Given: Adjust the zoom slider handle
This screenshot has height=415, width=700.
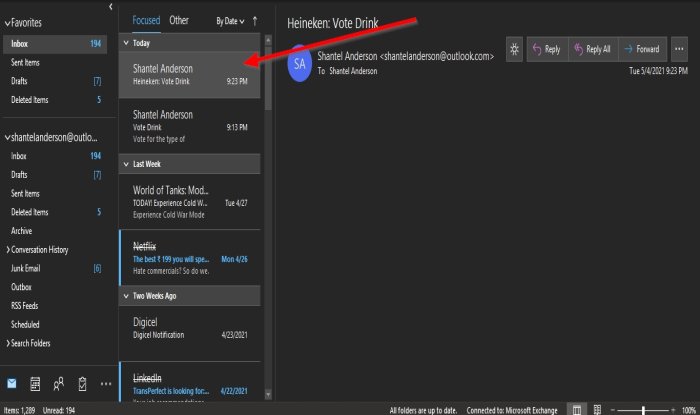Looking at the screenshot, I should pyautogui.click(x=643, y=410).
